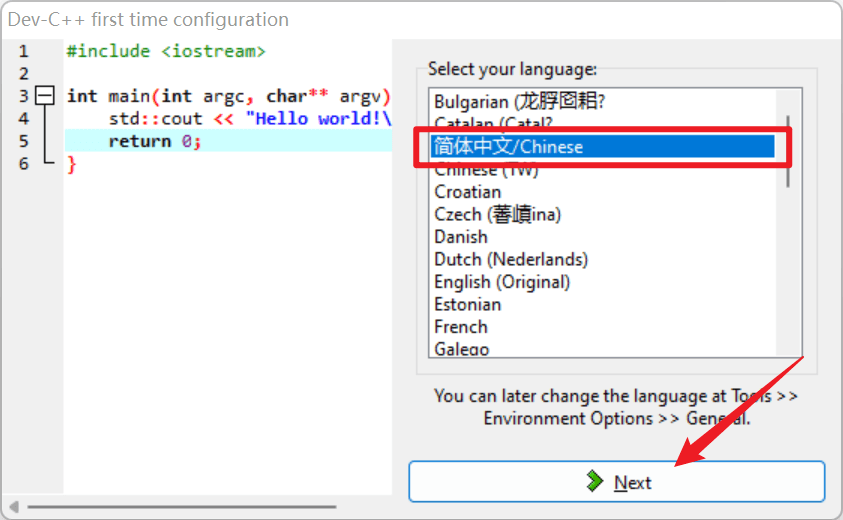Select Czech in the language list
This screenshot has height=520, width=843.
pos(602,215)
